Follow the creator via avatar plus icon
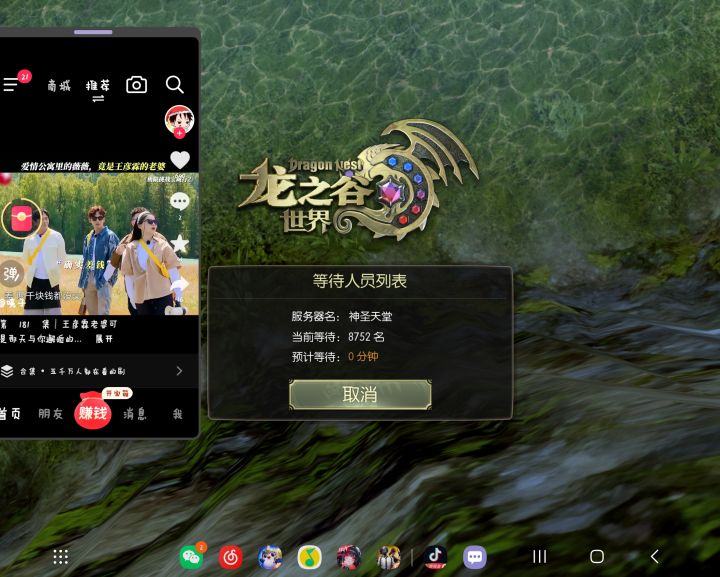 click(180, 133)
